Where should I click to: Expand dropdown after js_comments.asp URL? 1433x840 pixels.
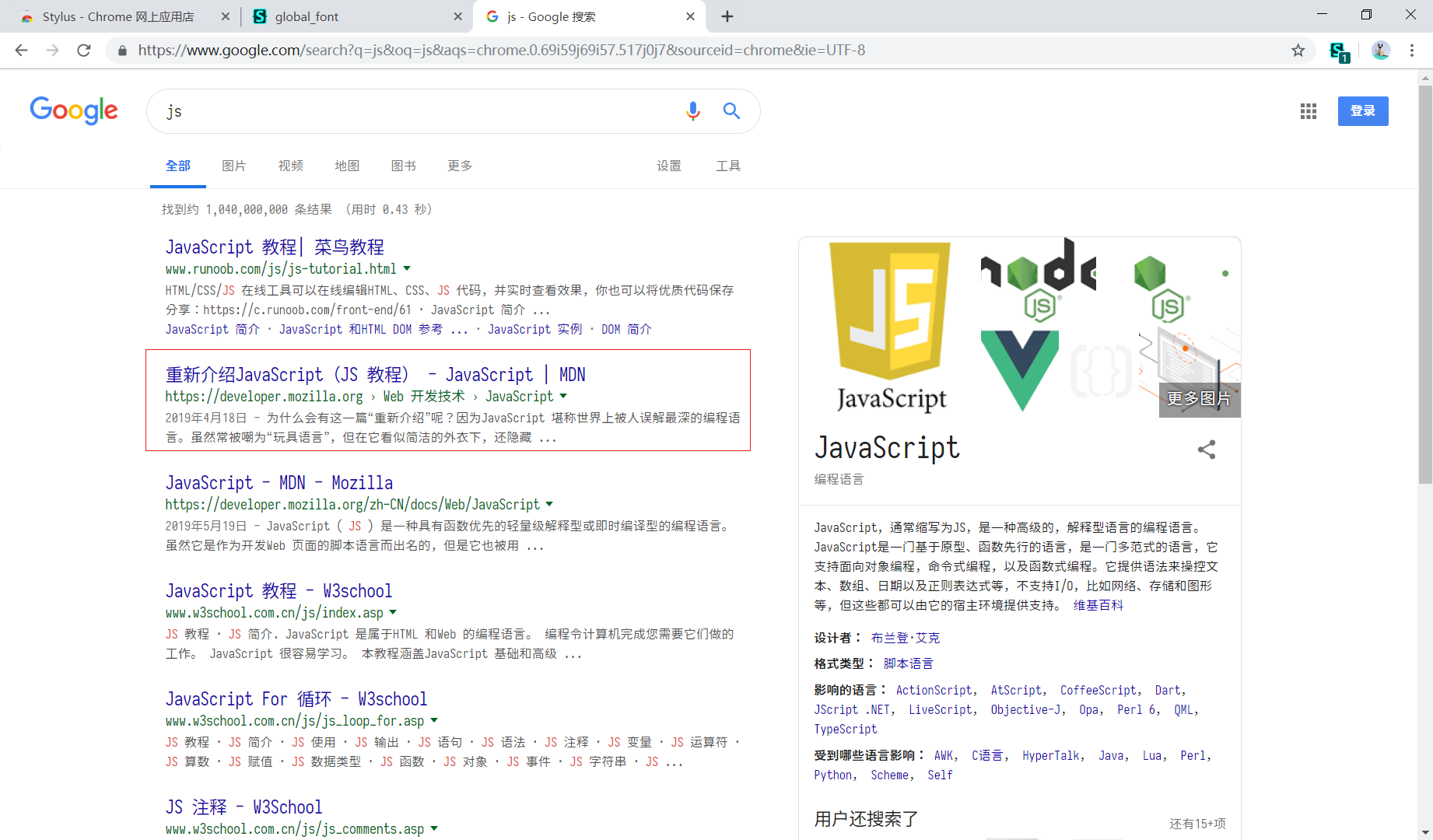click(x=434, y=828)
